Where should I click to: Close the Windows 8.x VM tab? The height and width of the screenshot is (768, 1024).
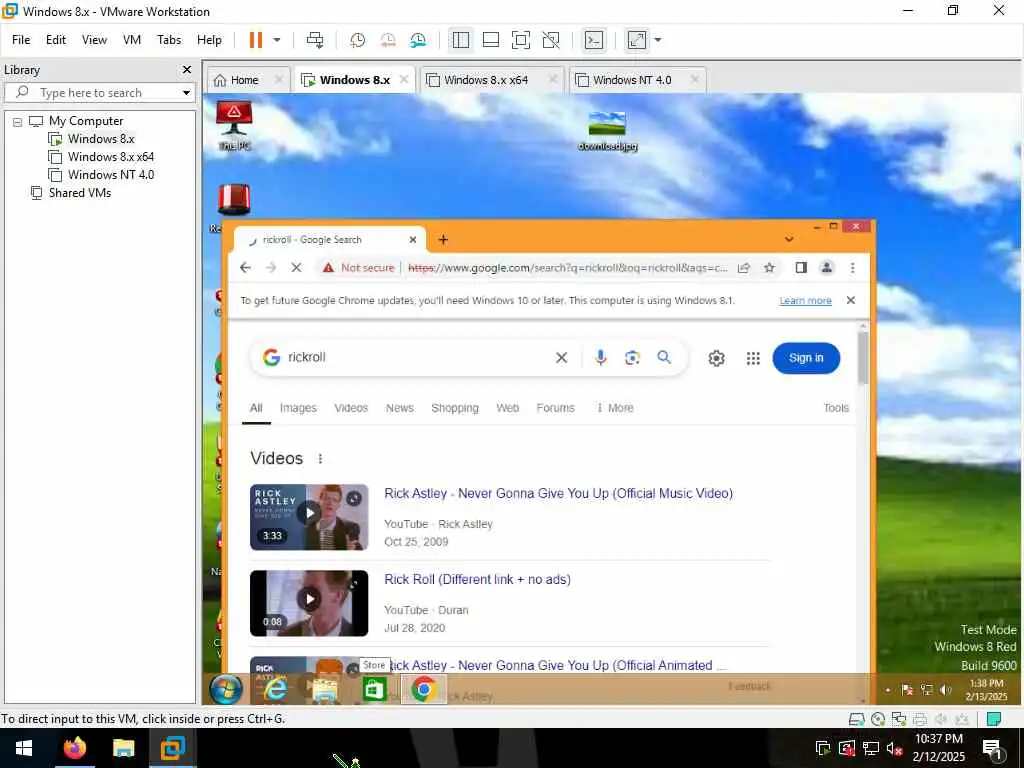(404, 79)
